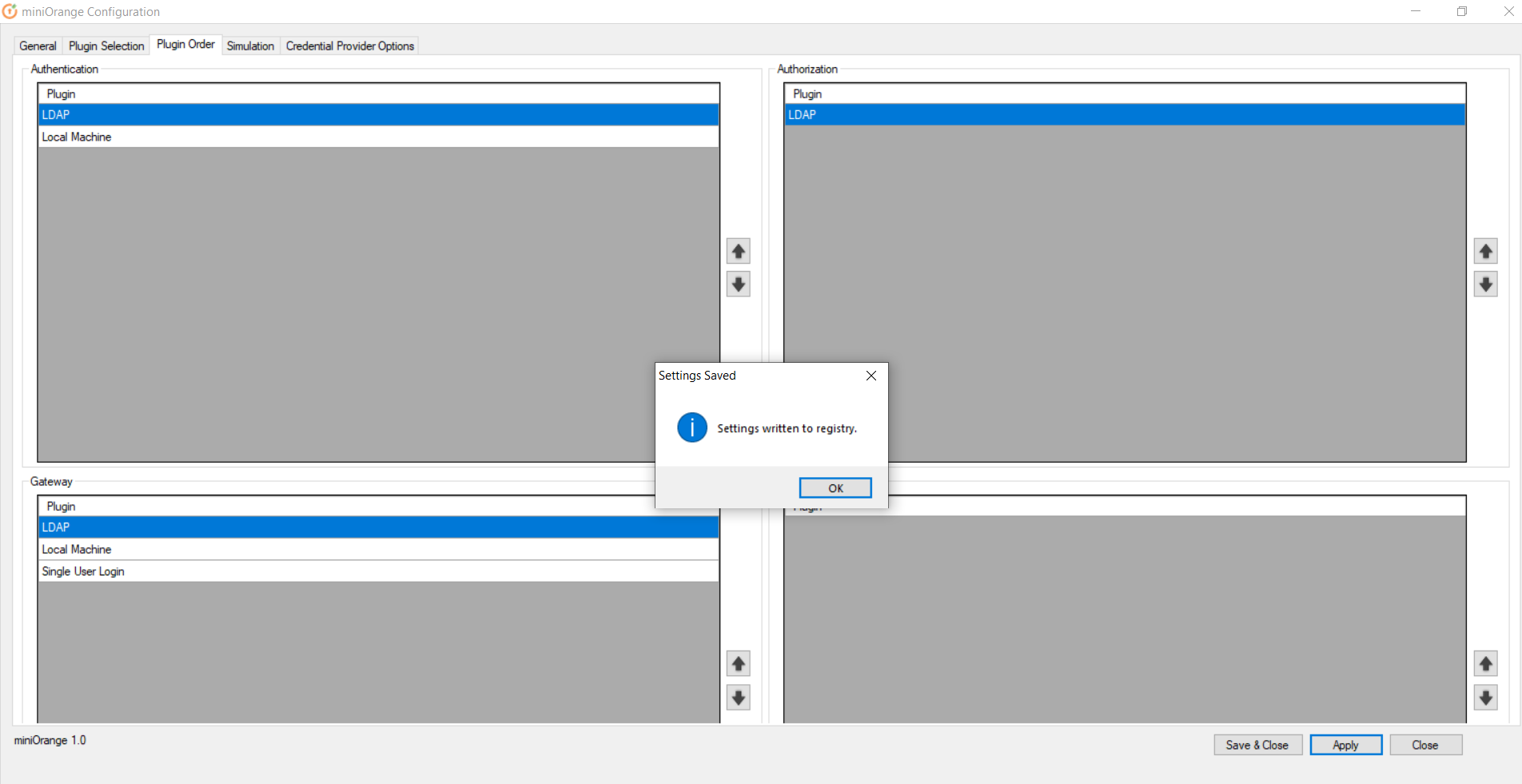Click Plugin column header in Authentication list
The height and width of the screenshot is (784, 1522).
[x=379, y=94]
